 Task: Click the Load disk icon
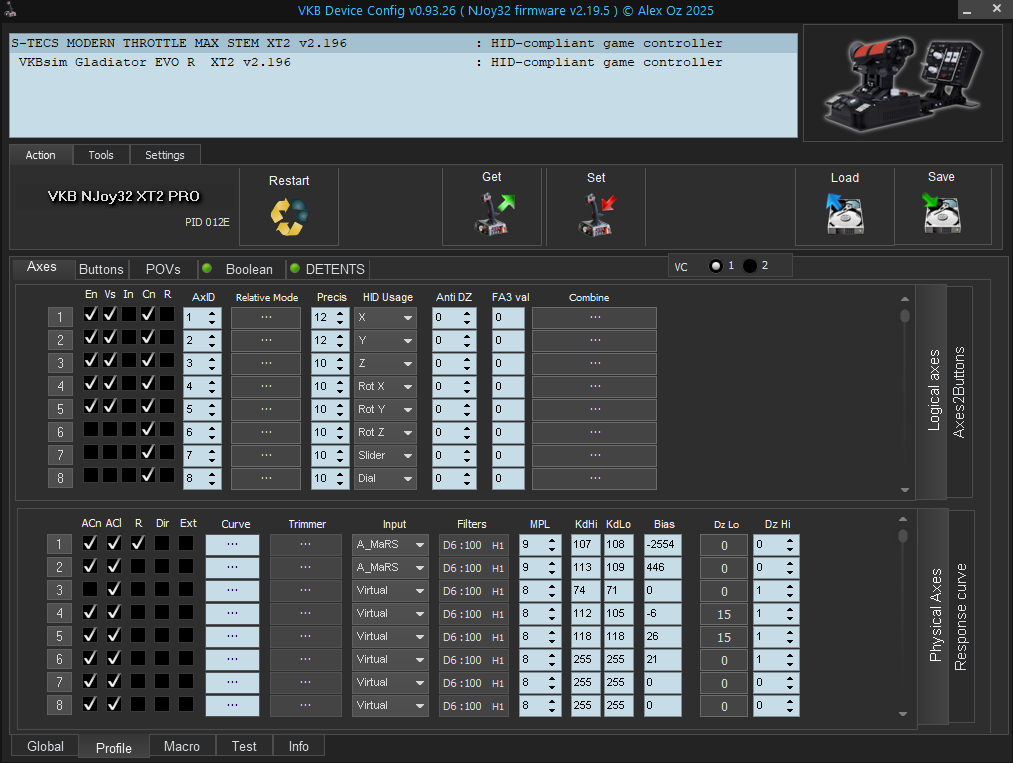tap(844, 214)
